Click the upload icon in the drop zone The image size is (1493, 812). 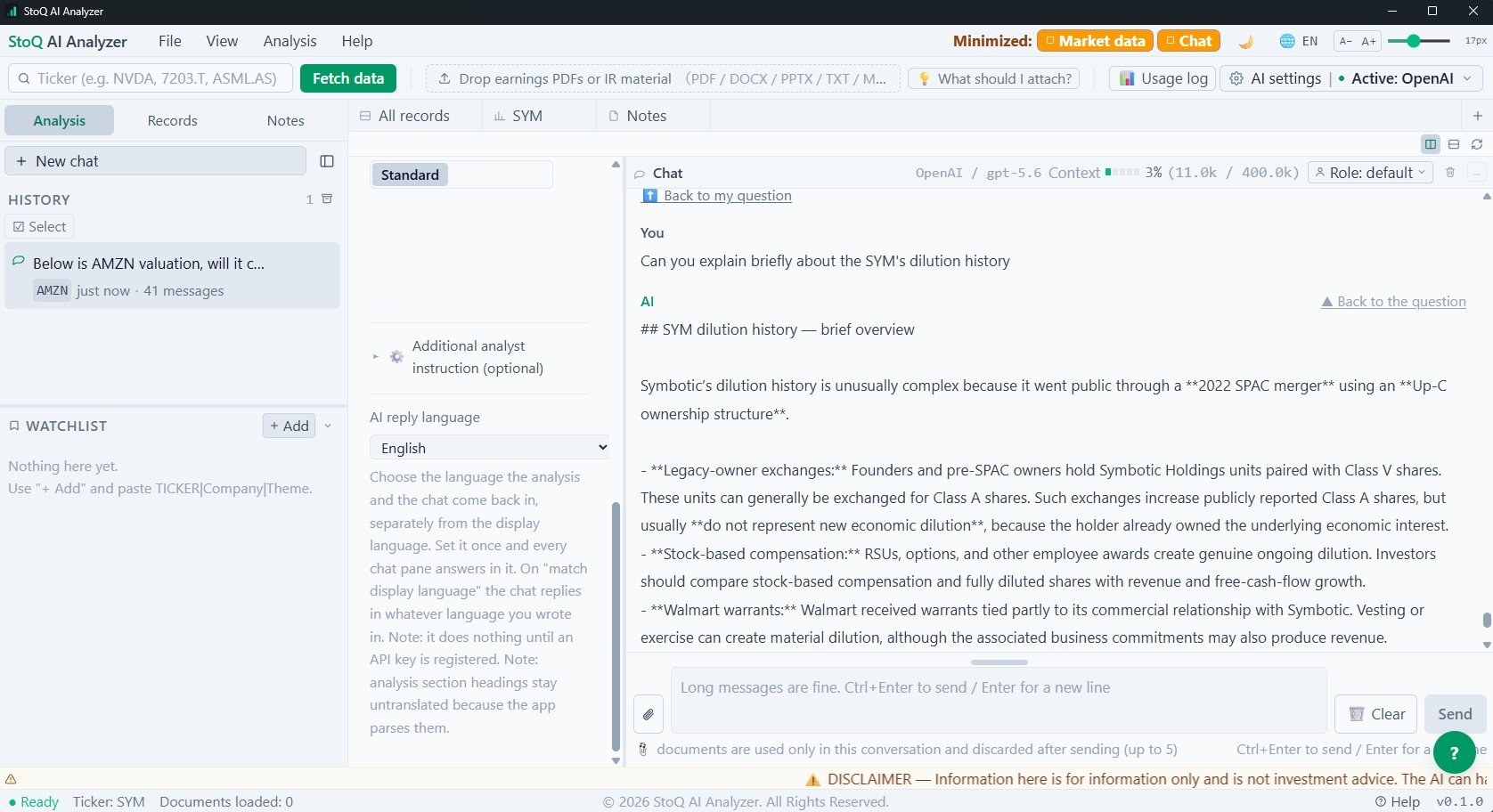click(x=444, y=78)
